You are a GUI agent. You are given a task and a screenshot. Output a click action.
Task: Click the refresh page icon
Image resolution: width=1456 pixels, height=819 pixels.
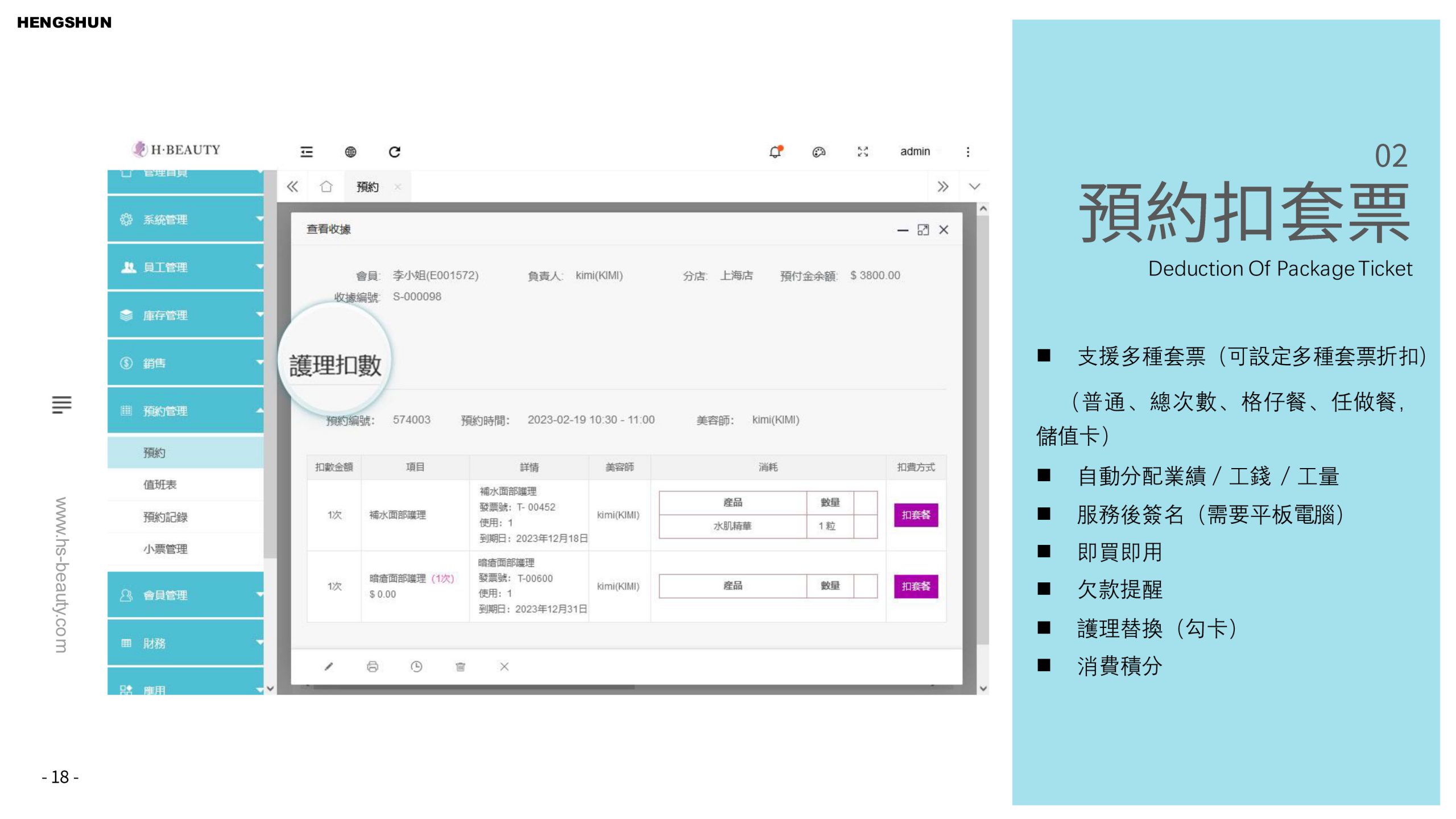click(x=395, y=152)
